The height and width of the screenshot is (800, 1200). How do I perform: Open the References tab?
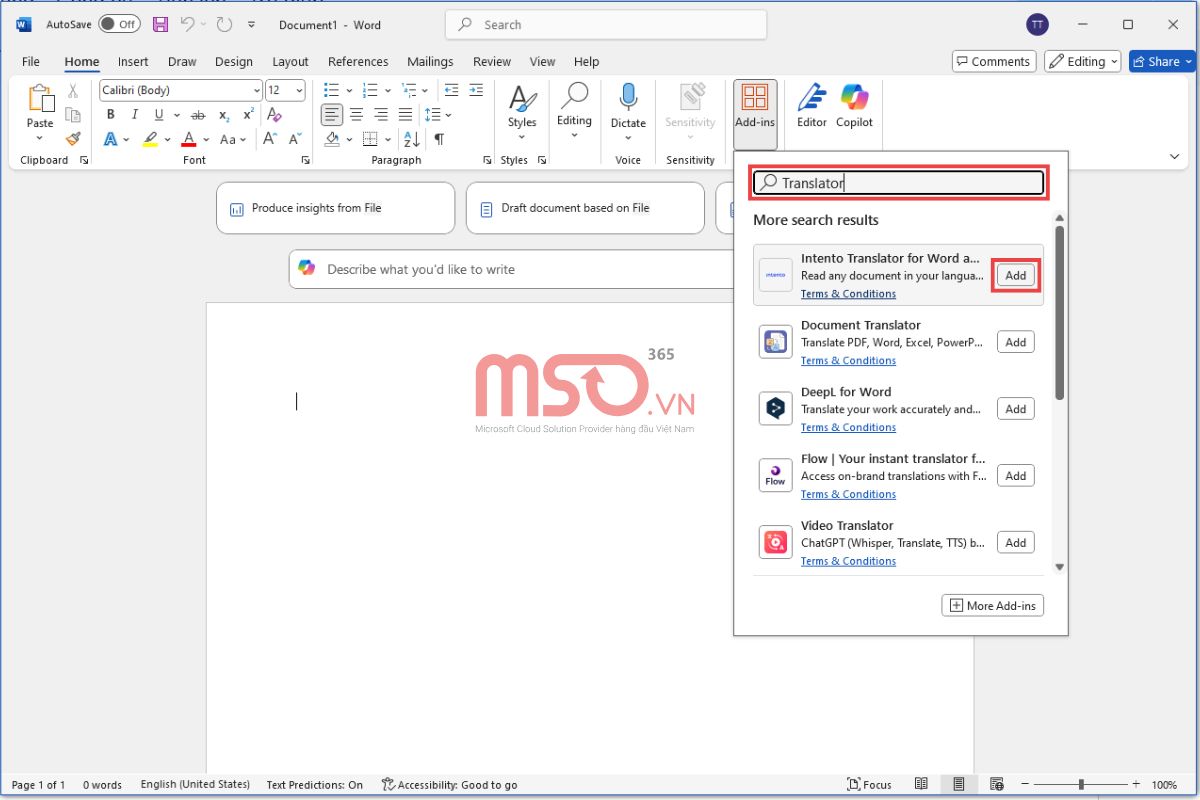click(x=358, y=61)
